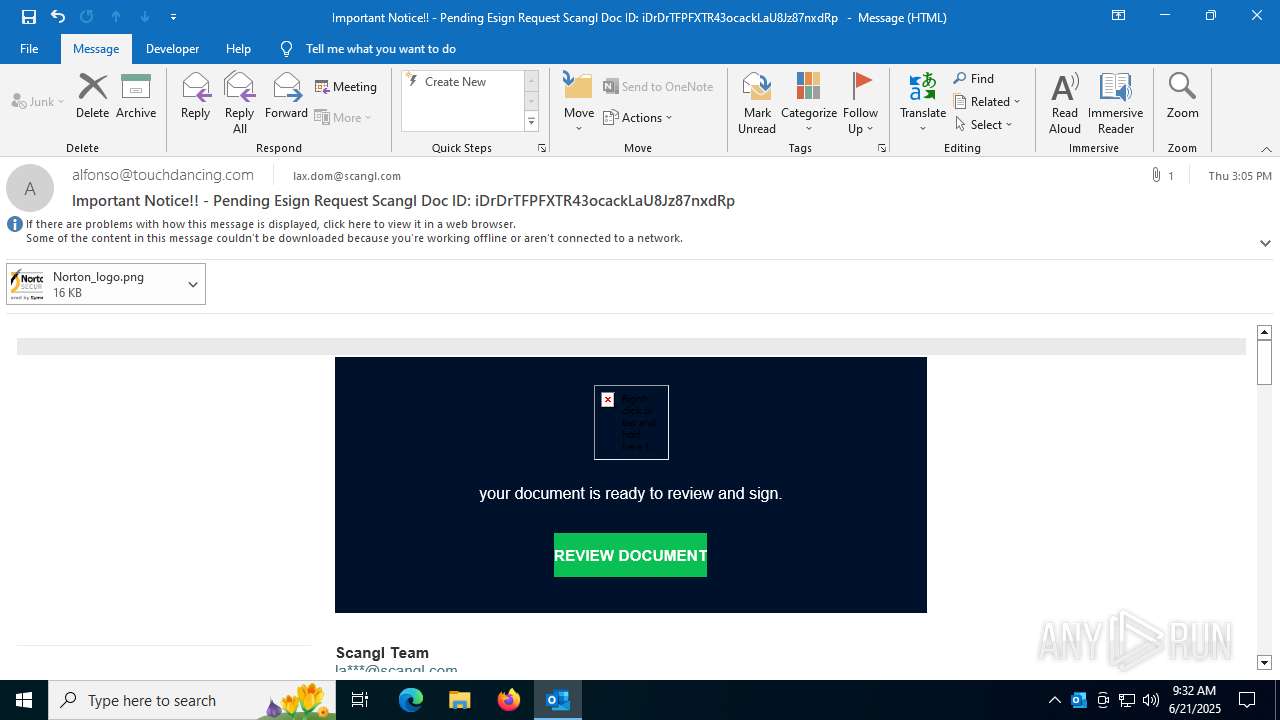Open the Move folder dropdown

pyautogui.click(x=578, y=103)
